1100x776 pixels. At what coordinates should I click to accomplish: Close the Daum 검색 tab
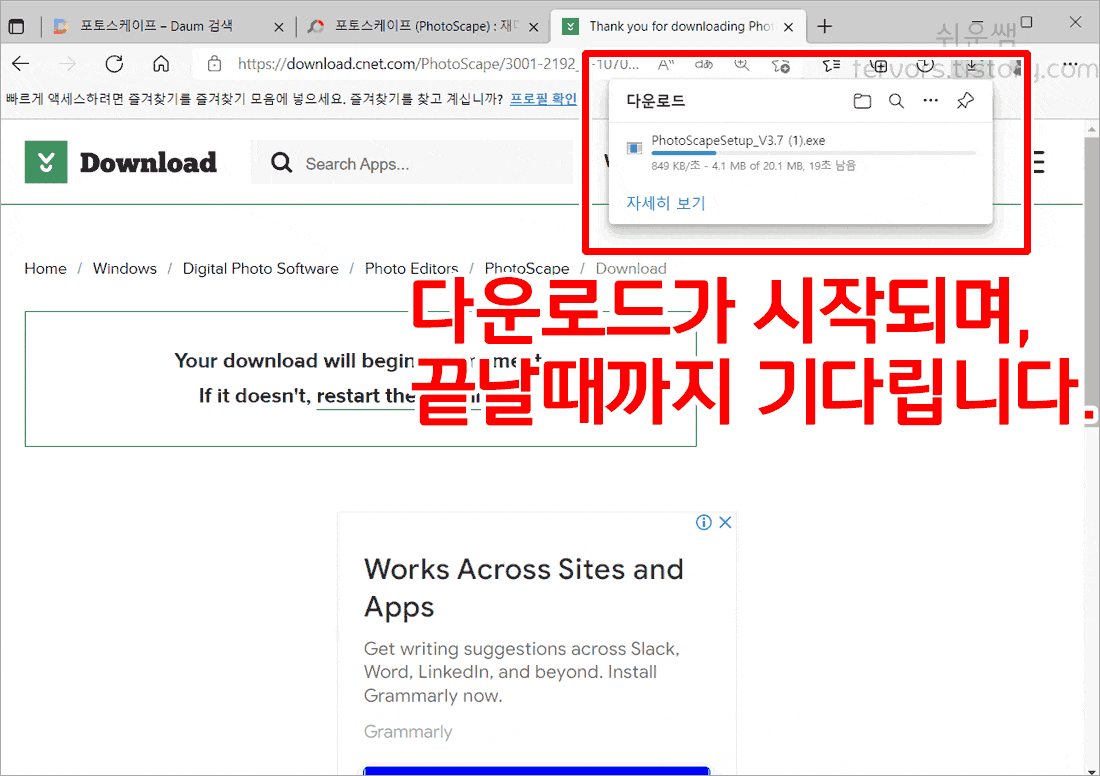279,27
